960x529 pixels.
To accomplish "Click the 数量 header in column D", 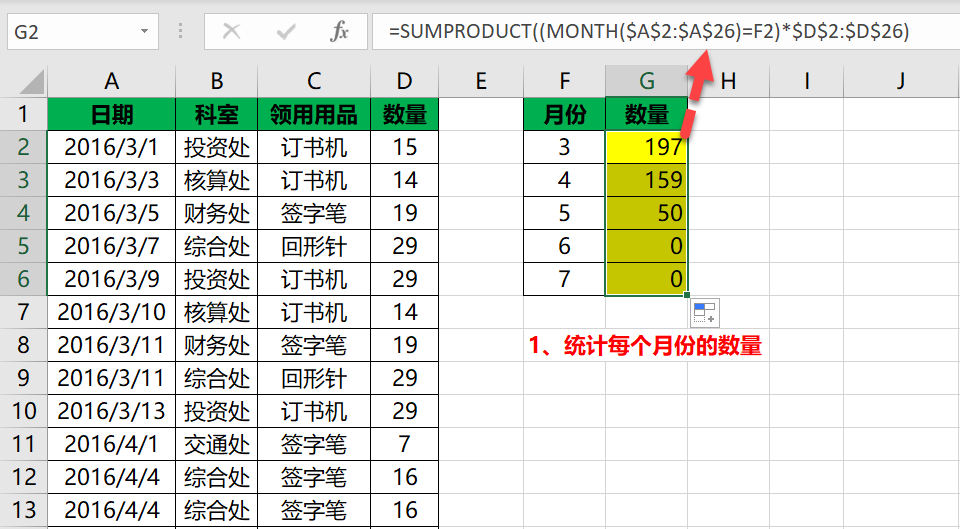I will tap(404, 114).
